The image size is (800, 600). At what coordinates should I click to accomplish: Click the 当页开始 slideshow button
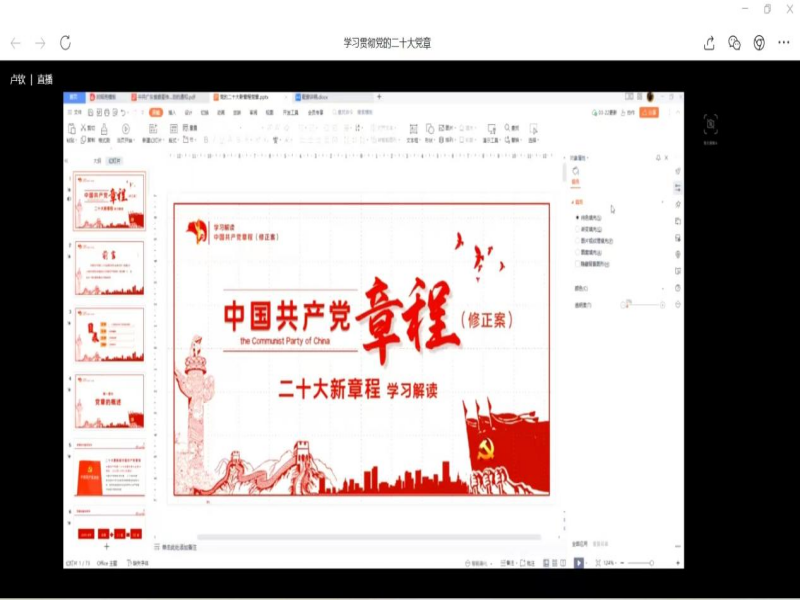(126, 133)
